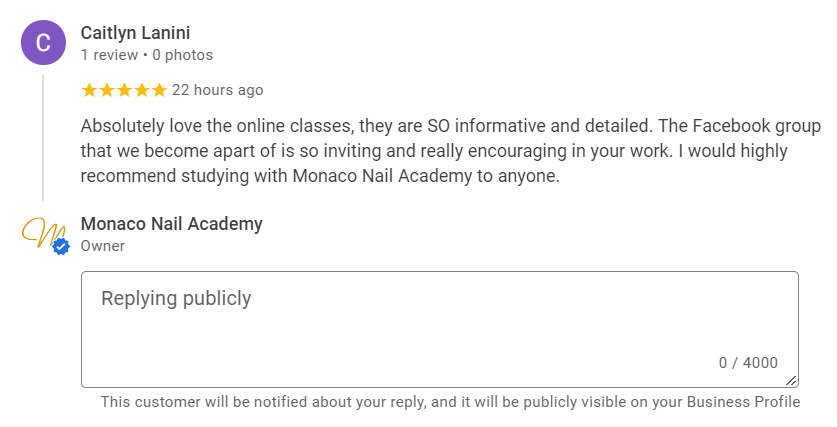Viewport: 837px width, 427px height.
Task: Click the second star of the rating
Action: pos(107,90)
